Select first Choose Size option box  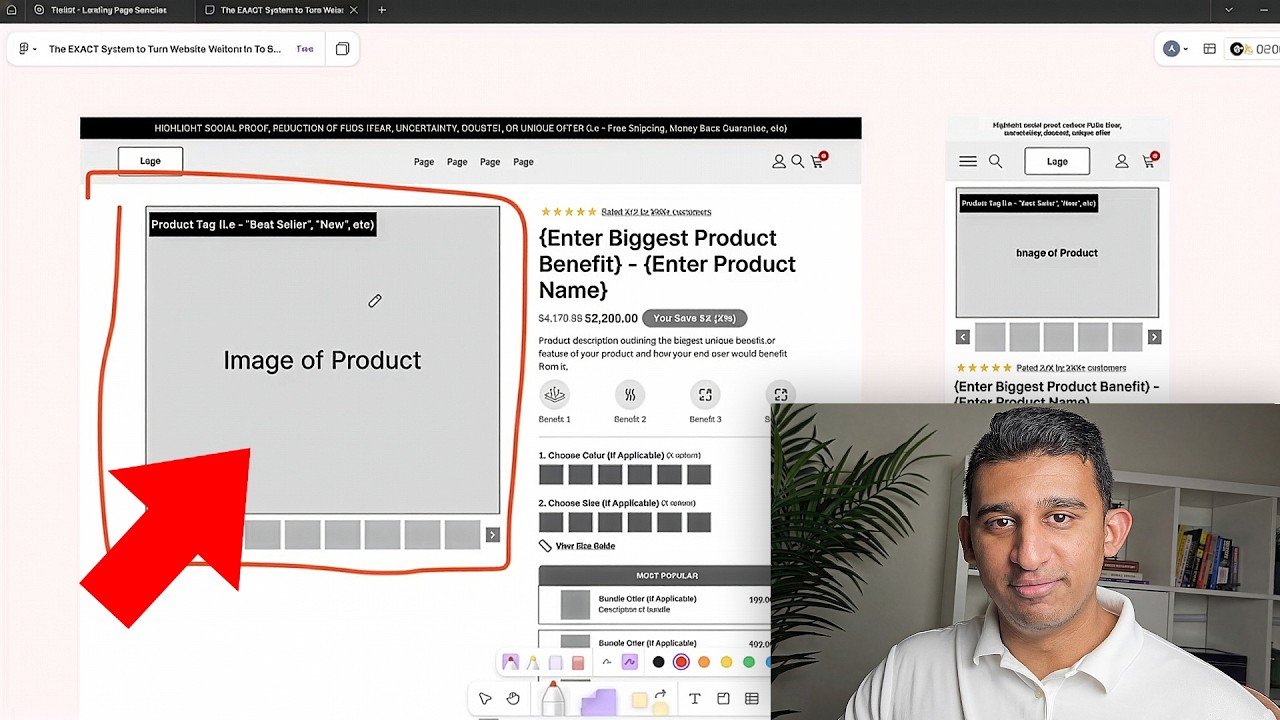click(551, 522)
